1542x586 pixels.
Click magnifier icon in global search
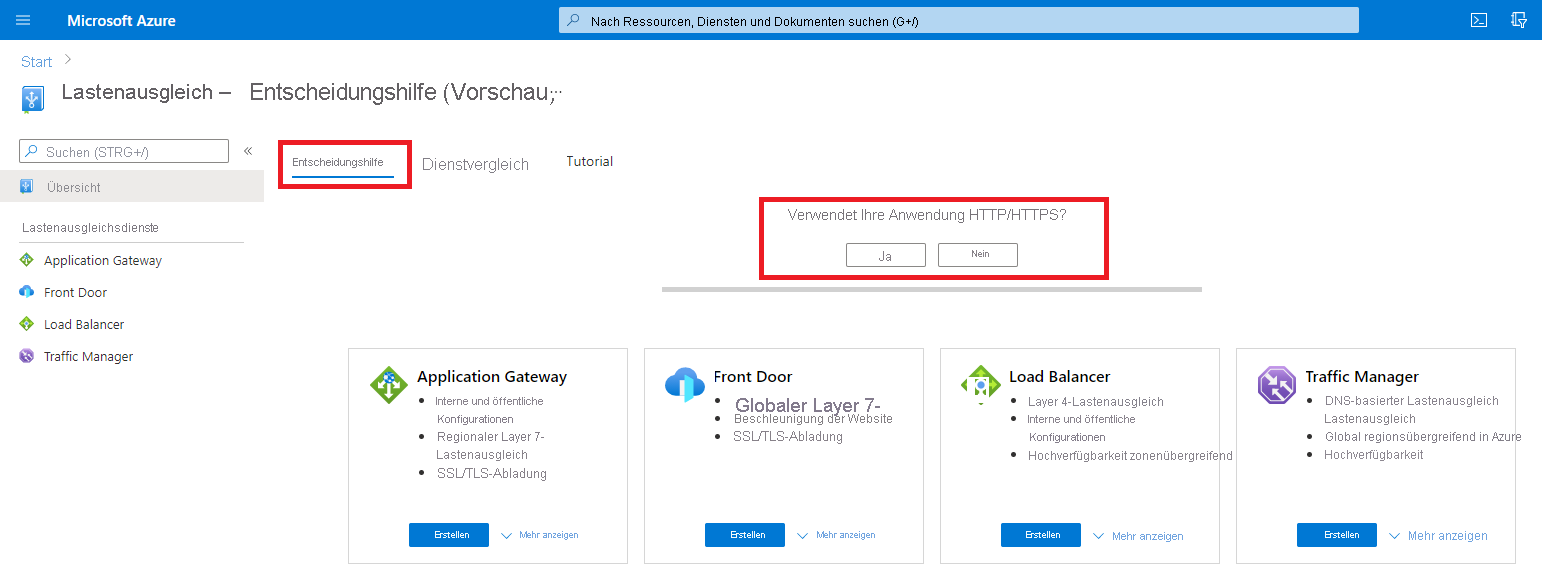(x=573, y=20)
